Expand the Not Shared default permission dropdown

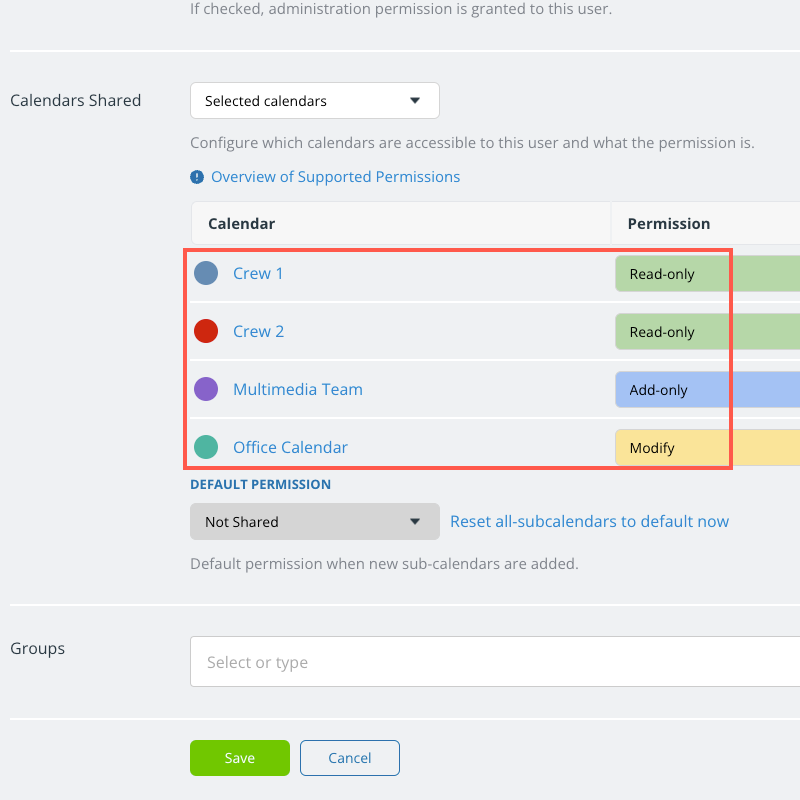(315, 521)
